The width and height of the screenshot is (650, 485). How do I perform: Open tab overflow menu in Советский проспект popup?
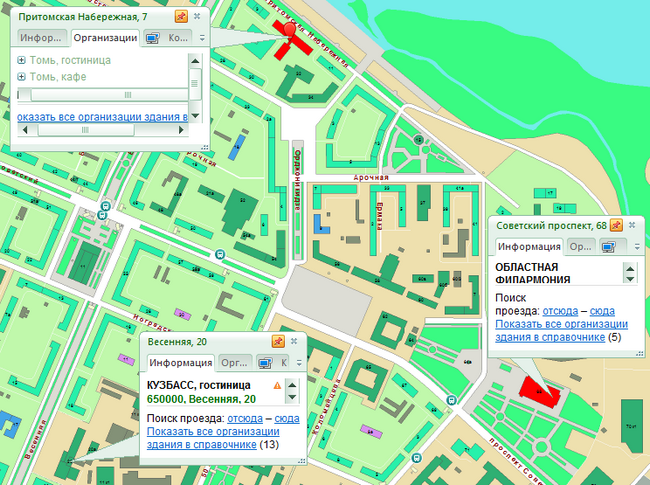636,246
